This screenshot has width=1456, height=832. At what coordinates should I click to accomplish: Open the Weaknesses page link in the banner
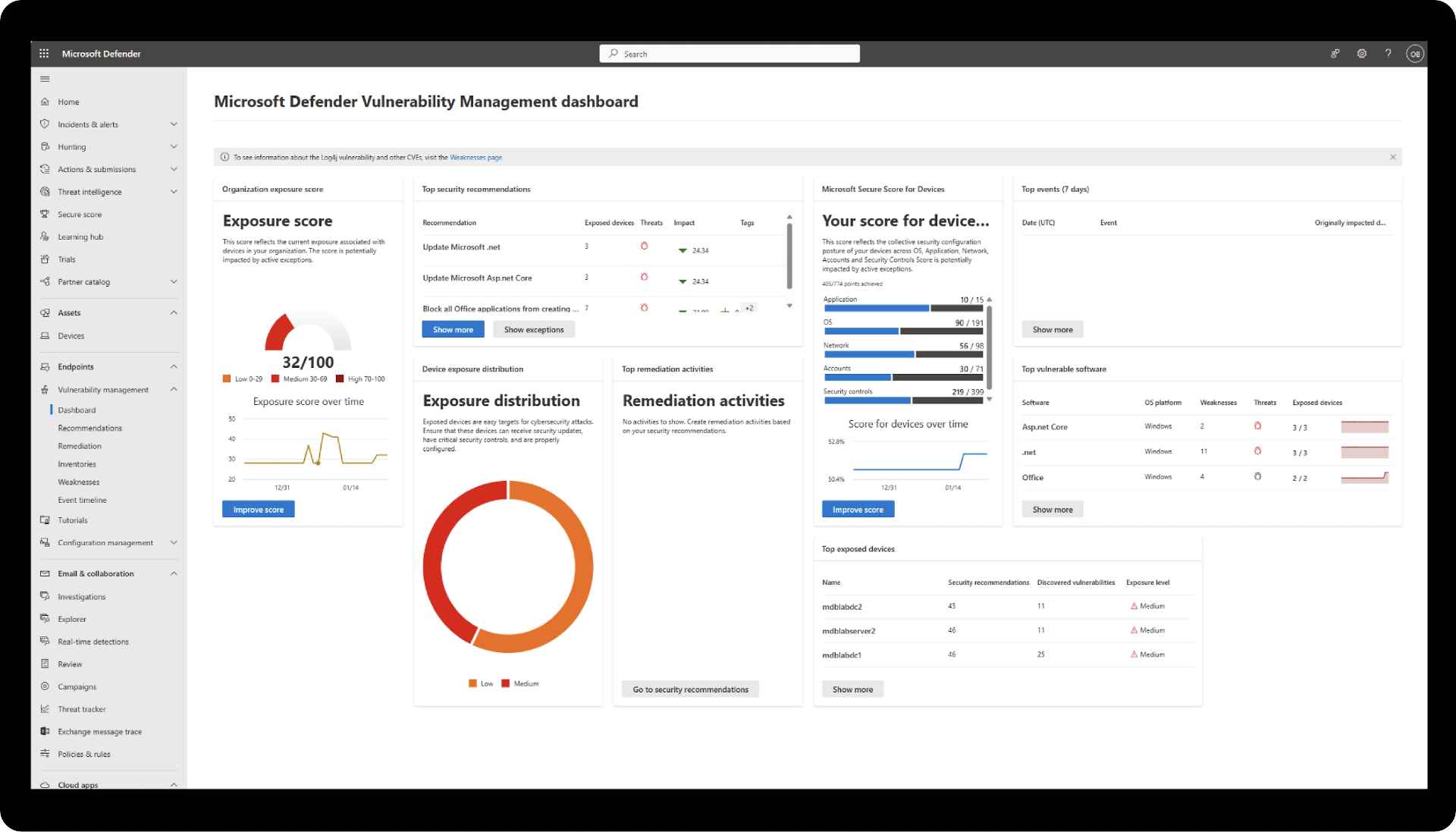[x=476, y=157]
